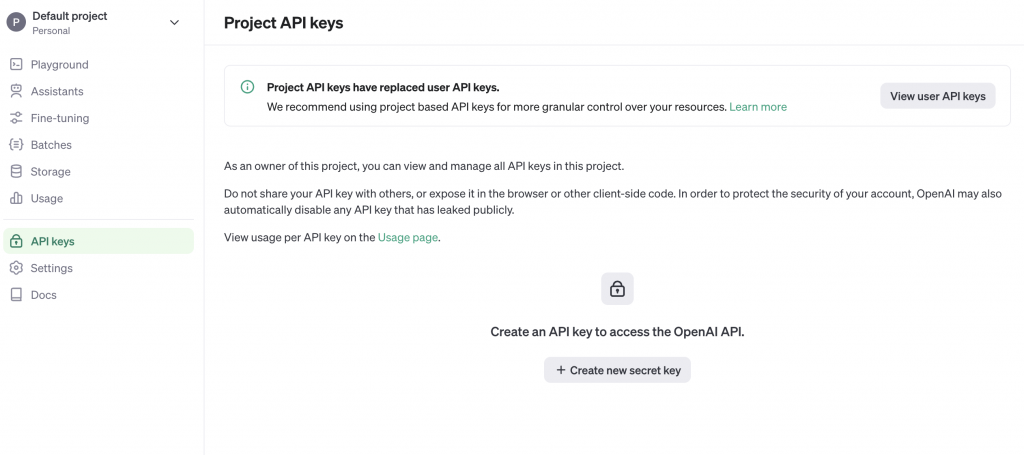This screenshot has width=1024, height=455.
Task: Expand the Default project chevron dropdown
Action: [x=174, y=22]
